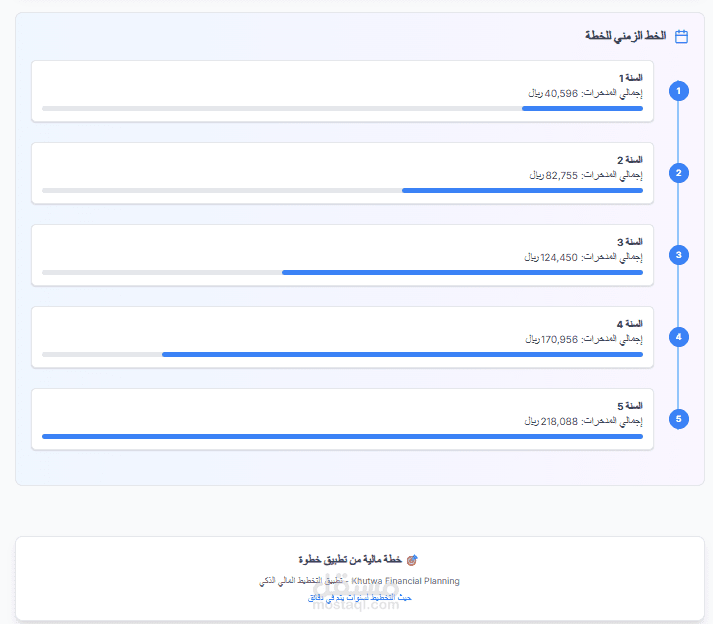Click the الخط الزمني للخطة heading
Image resolution: width=713 pixels, height=624 pixels.
tap(626, 36)
